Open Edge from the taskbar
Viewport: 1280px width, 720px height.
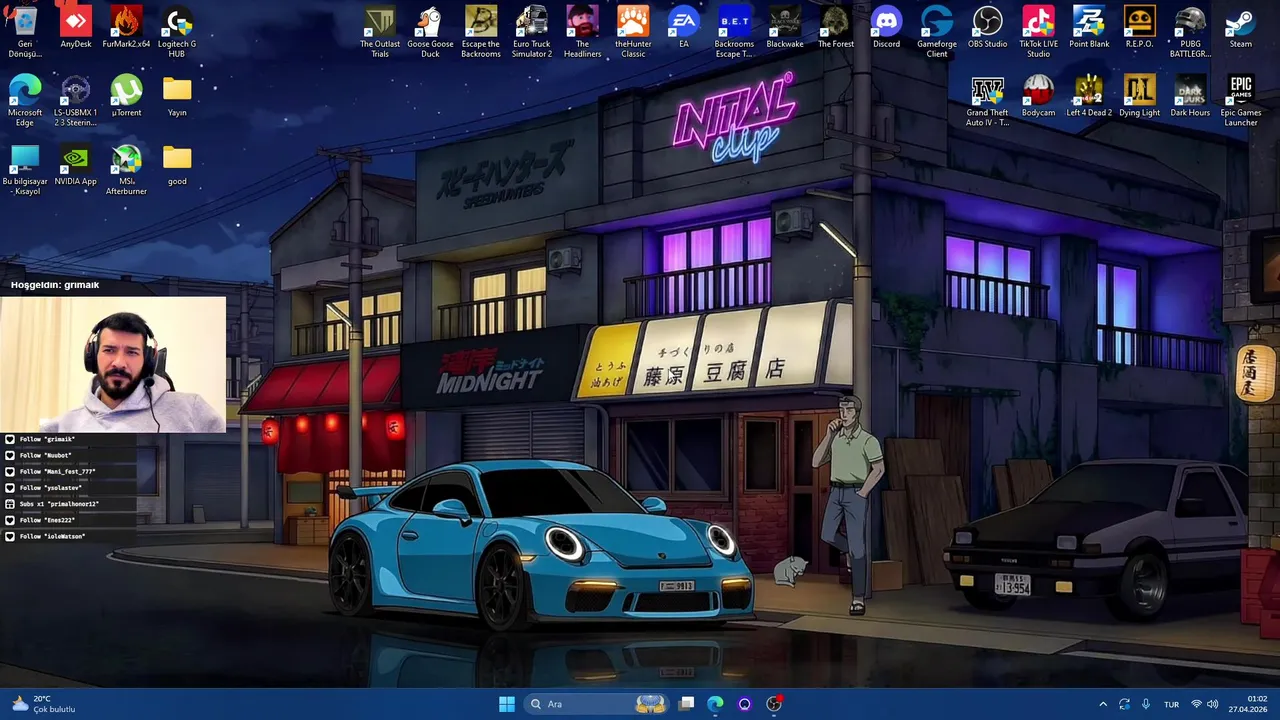tap(715, 704)
